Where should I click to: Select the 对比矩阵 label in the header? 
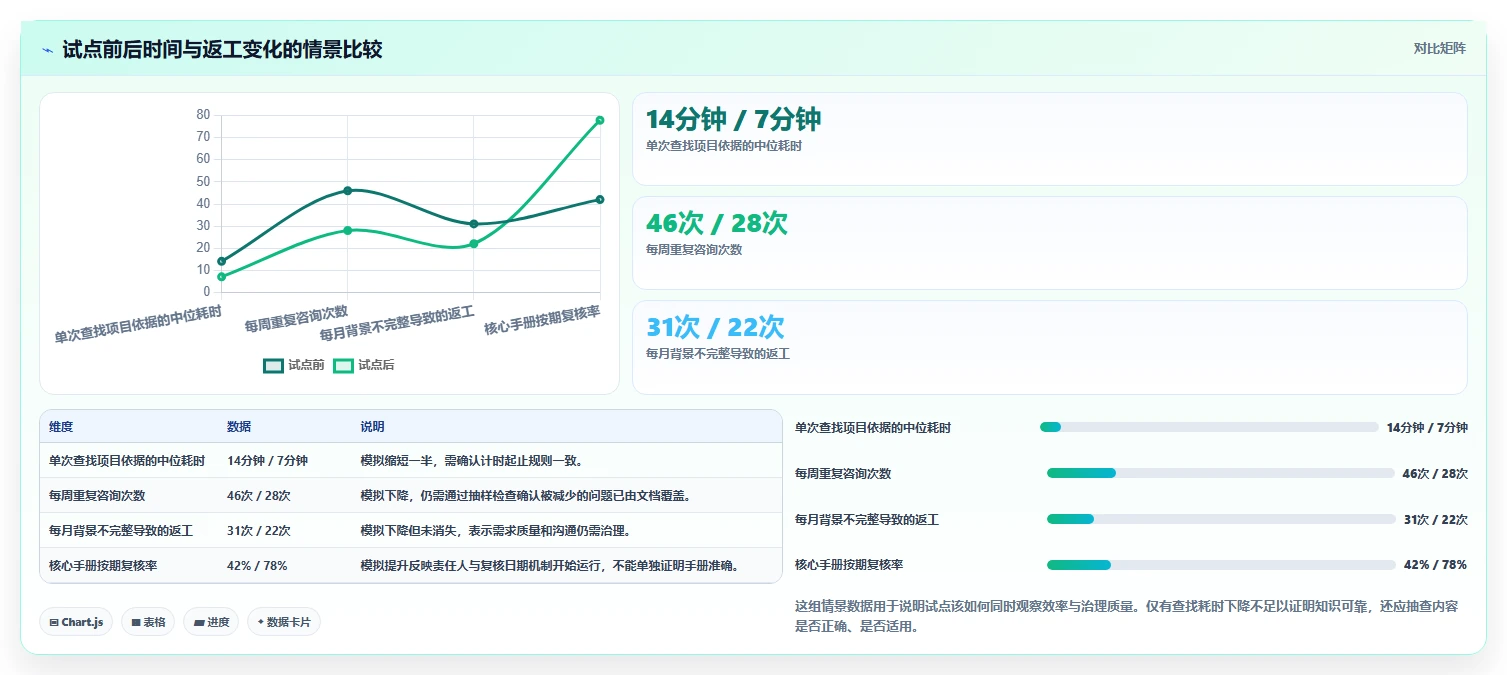[x=1439, y=48]
